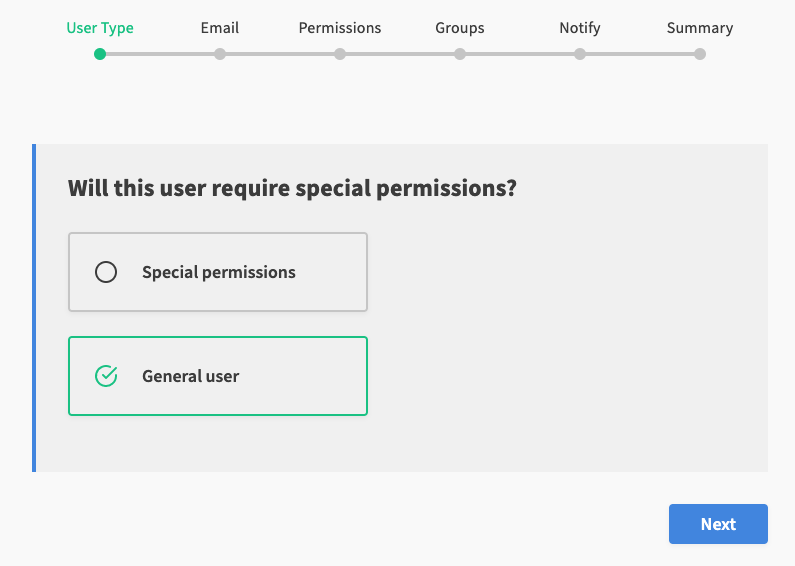
Task: Choose the Special permissions option label
Action: point(218,272)
